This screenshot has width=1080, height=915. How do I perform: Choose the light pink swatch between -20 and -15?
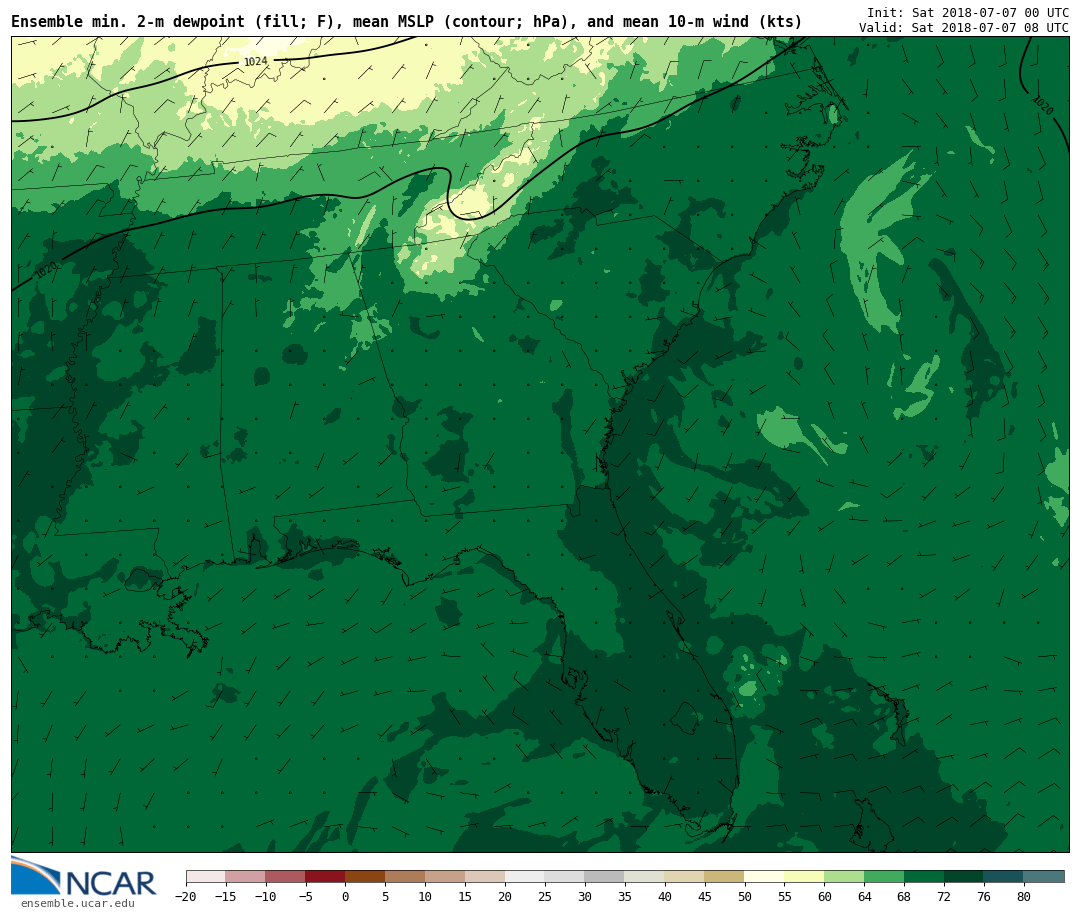(x=205, y=877)
